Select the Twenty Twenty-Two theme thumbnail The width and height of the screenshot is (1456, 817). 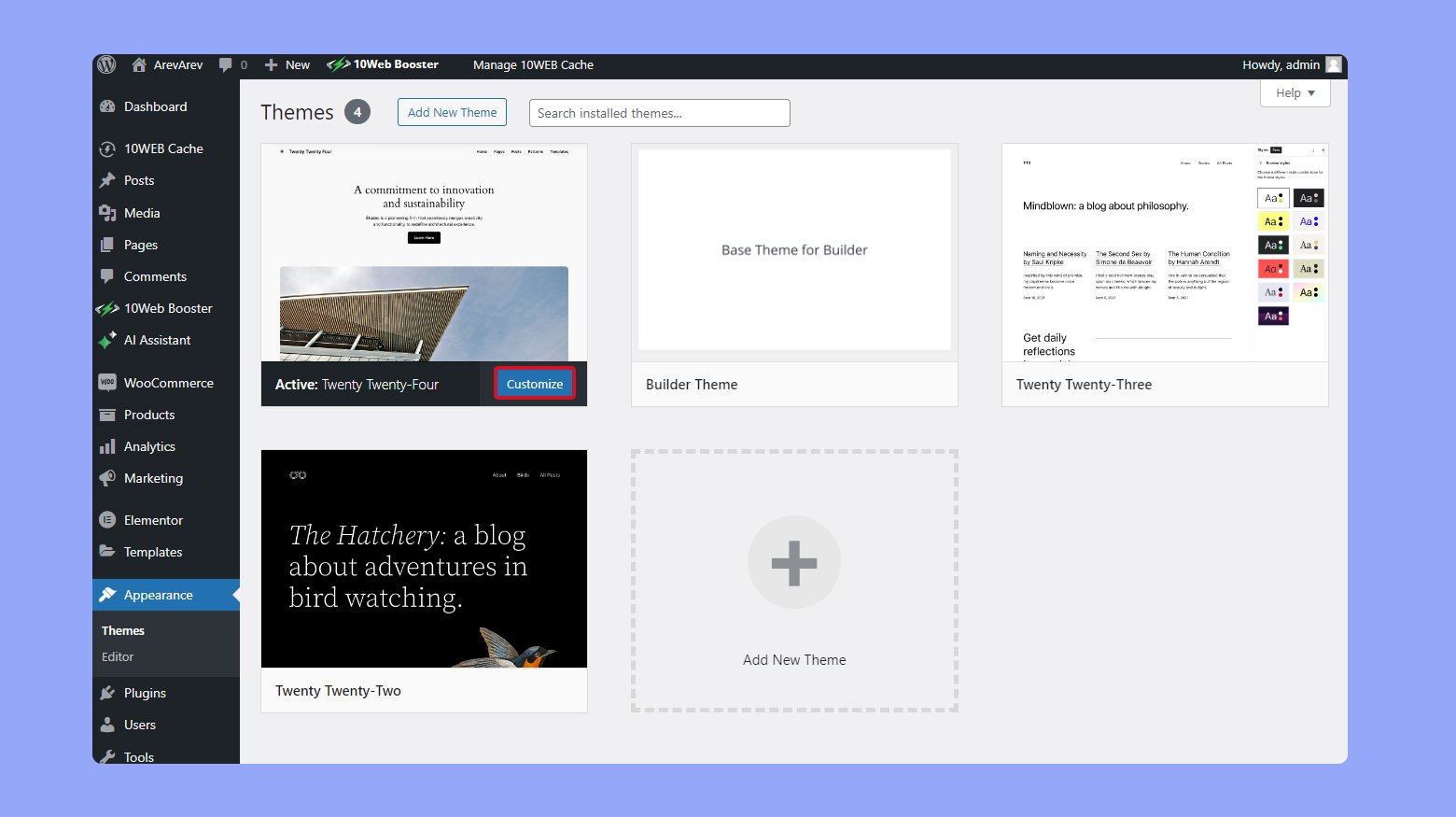424,558
